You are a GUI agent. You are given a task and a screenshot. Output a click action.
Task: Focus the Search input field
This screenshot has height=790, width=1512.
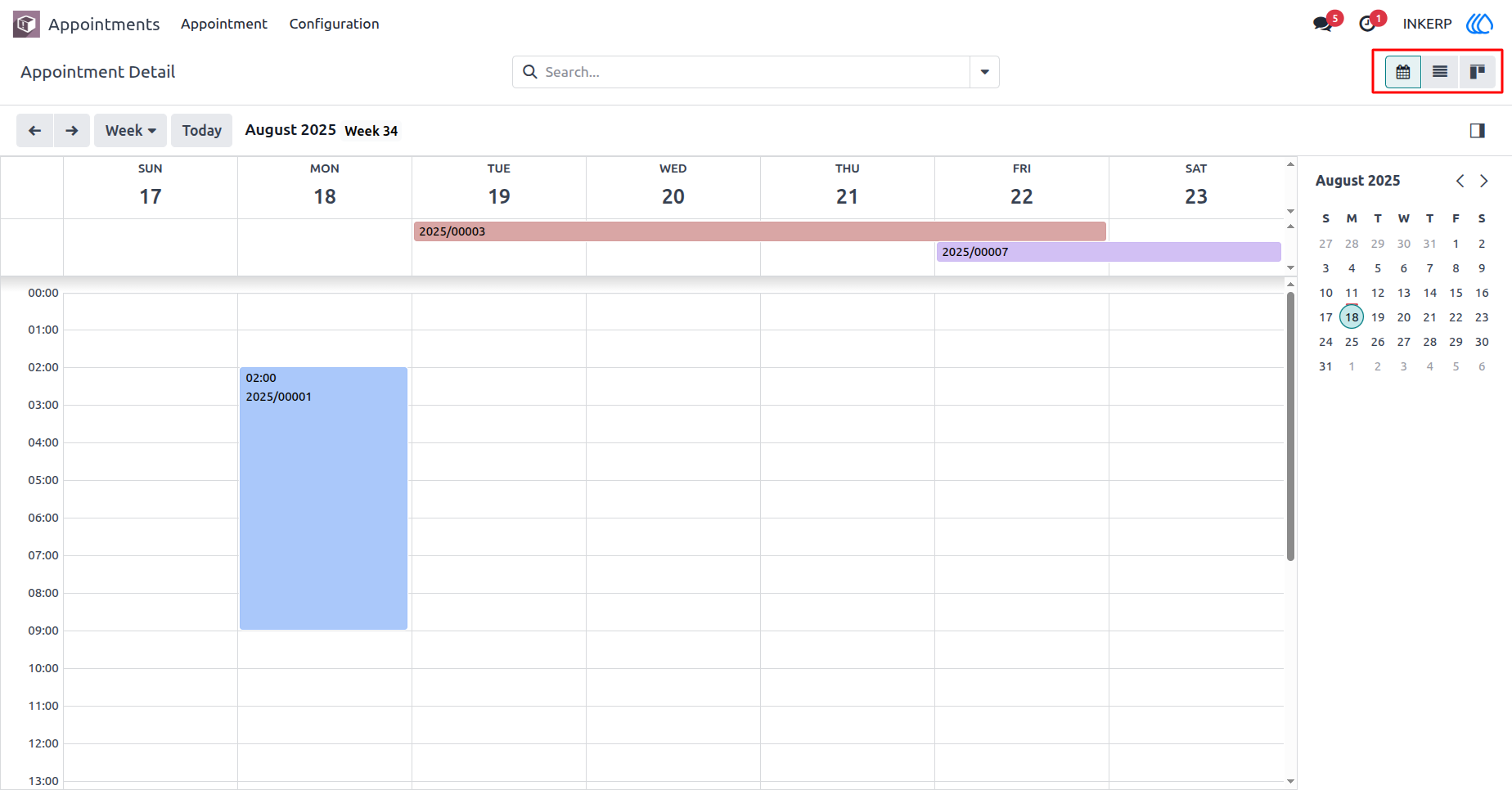tap(753, 72)
